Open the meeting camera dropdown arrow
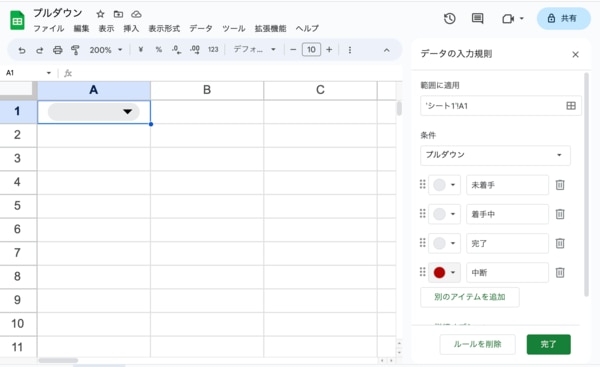Screen dimensions: 600x367 [x=521, y=18]
